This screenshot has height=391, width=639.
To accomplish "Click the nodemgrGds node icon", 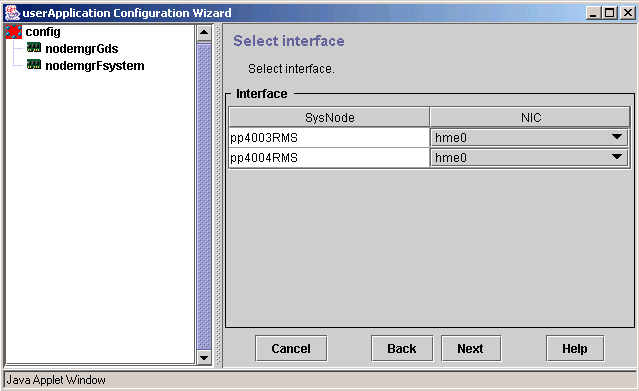I will [34, 48].
